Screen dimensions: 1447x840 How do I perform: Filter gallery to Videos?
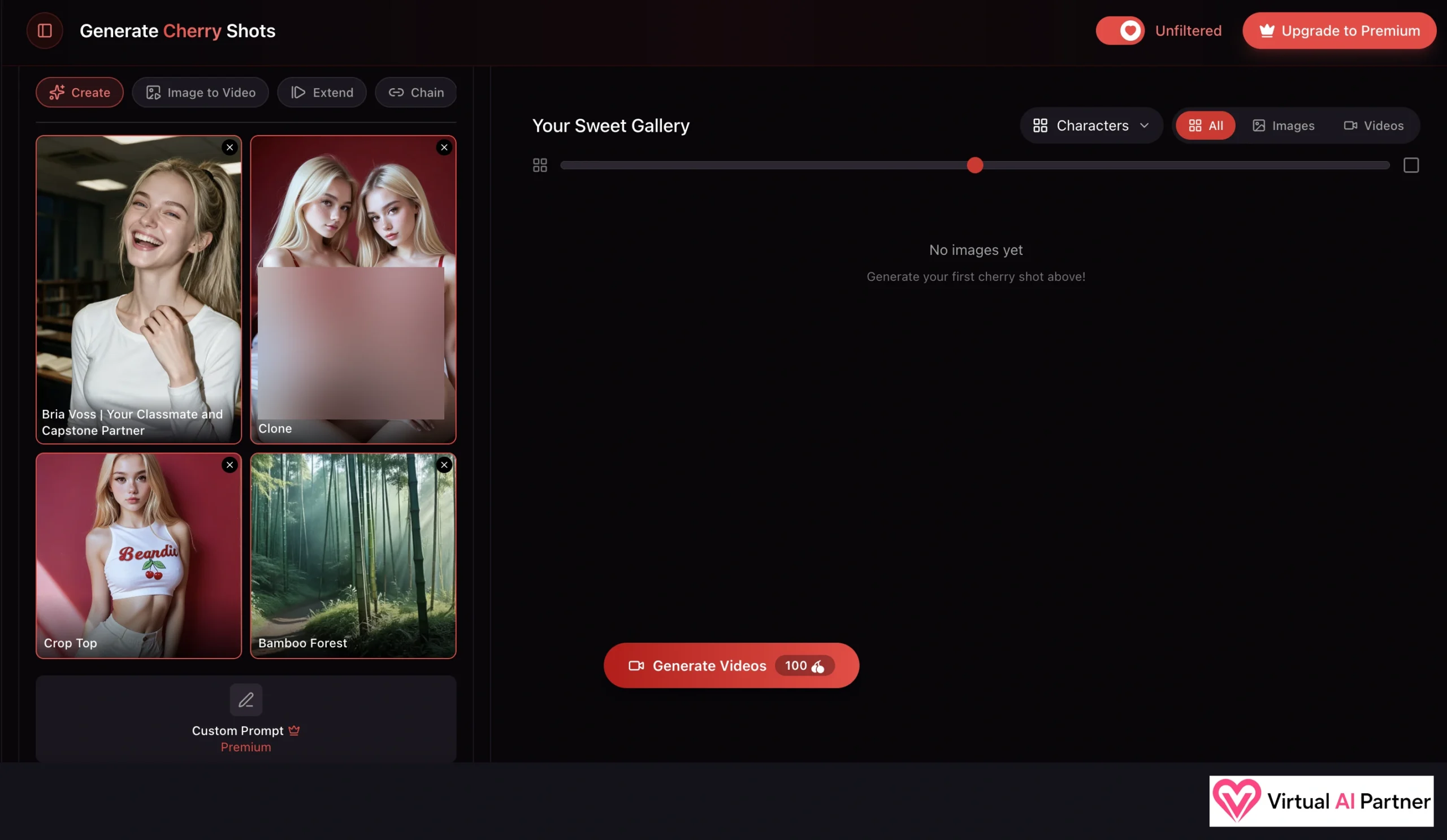pyautogui.click(x=1374, y=125)
